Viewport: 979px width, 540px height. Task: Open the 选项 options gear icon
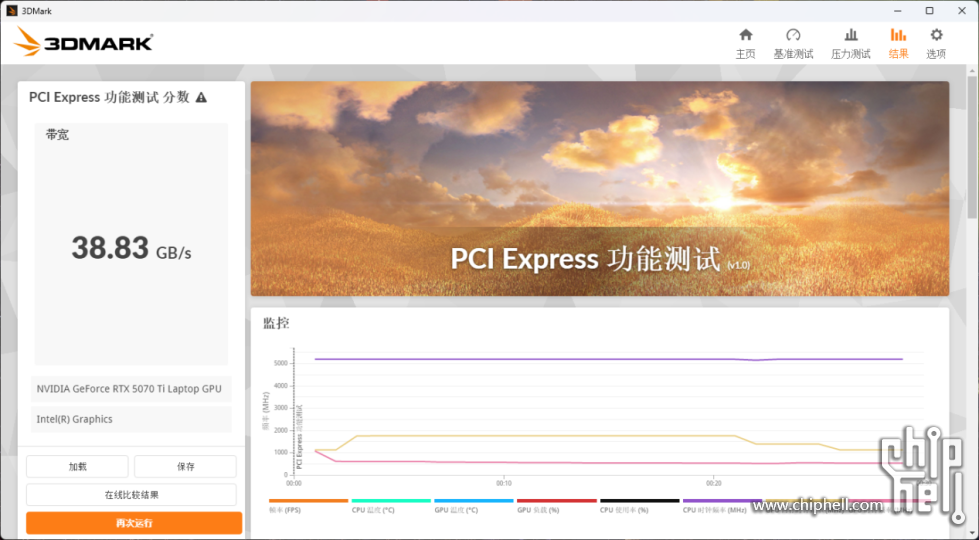point(936,35)
